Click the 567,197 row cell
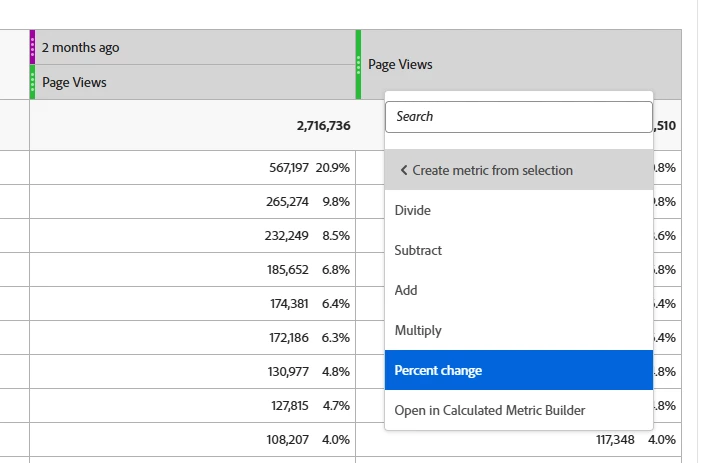This screenshot has height=463, width=712. pyautogui.click(x=193, y=167)
